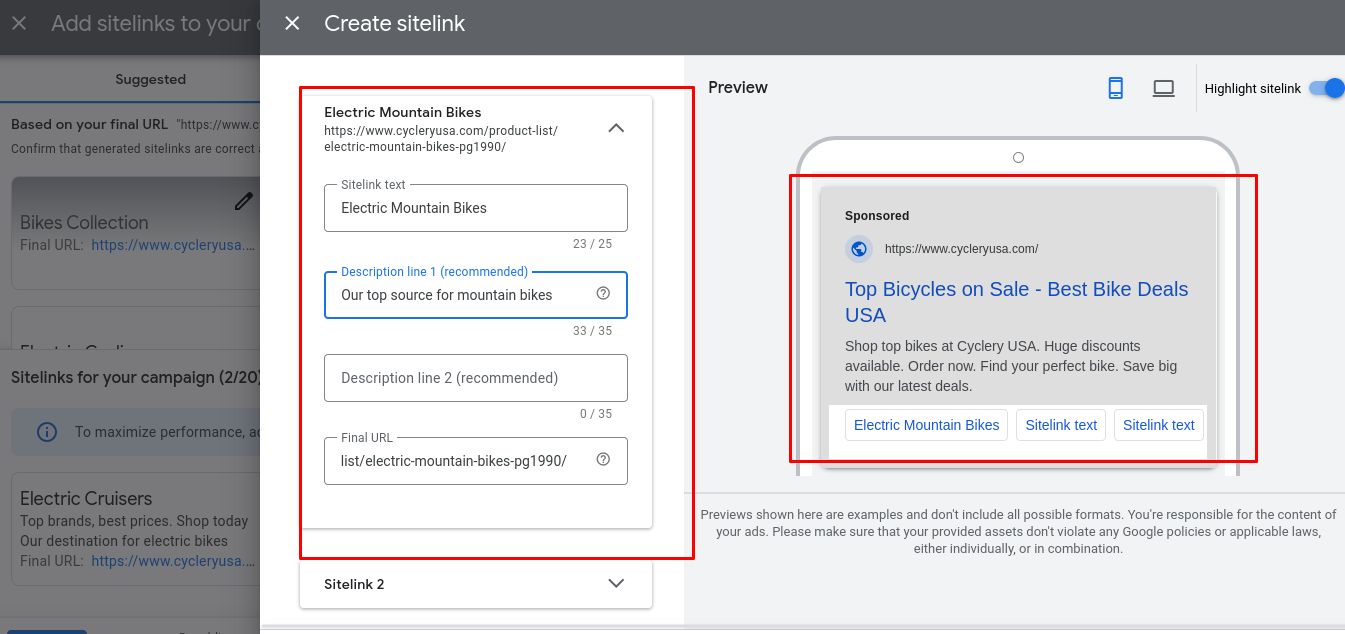Click the Sitelink text input field
The width and height of the screenshot is (1345, 634).
pos(475,208)
